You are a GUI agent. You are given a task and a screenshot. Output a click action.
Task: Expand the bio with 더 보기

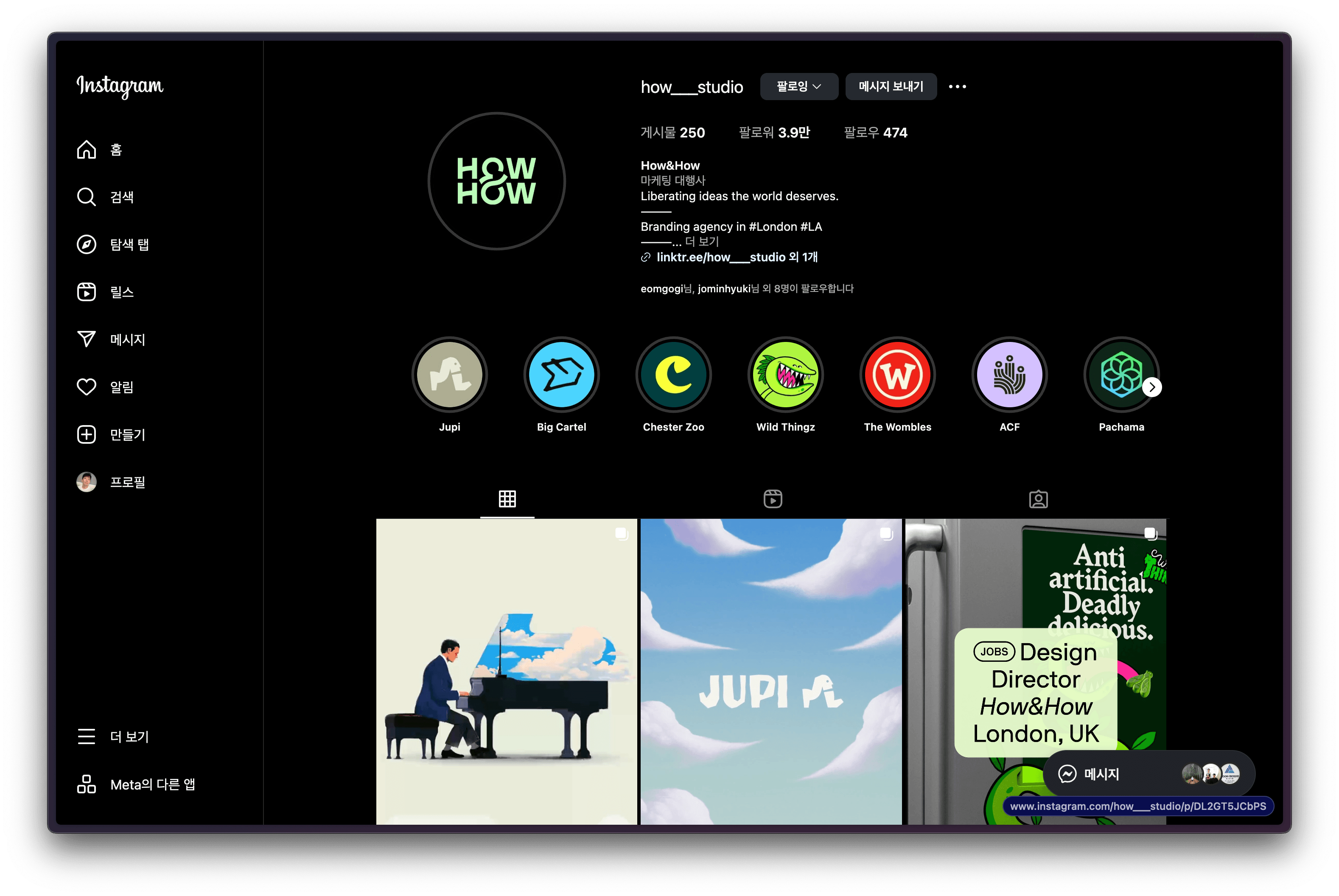pos(702,242)
